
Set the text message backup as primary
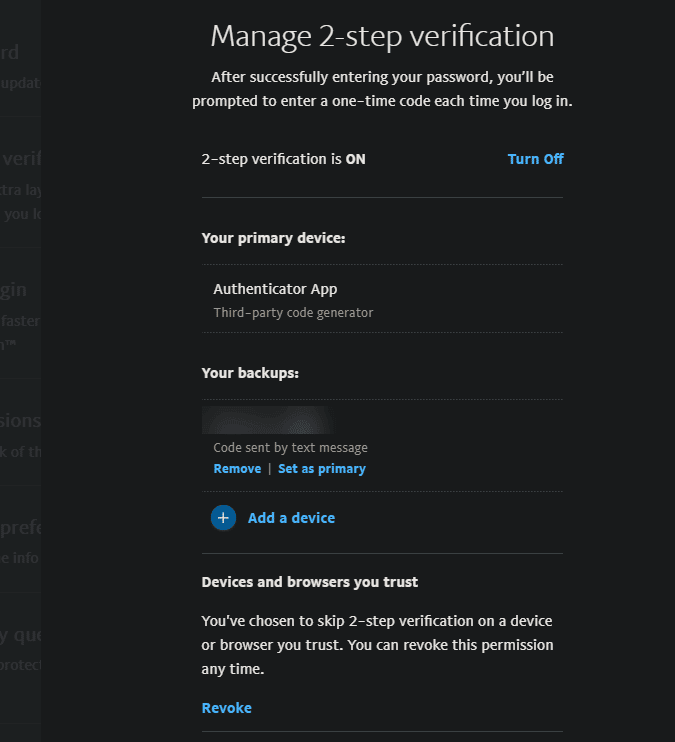coord(322,469)
